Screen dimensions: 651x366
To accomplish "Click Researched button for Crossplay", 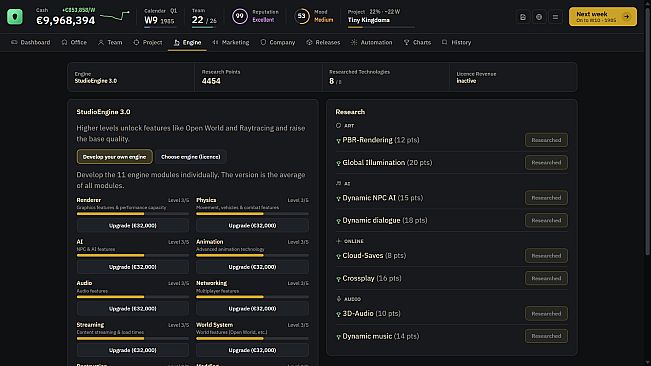I will pos(546,278).
